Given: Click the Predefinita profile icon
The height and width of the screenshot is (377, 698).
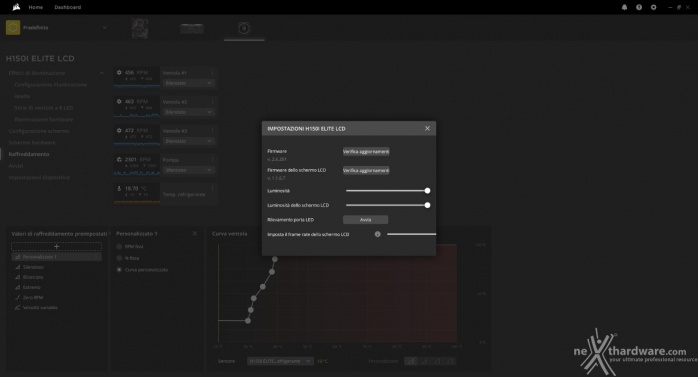Looking at the screenshot, I should coord(13,28).
